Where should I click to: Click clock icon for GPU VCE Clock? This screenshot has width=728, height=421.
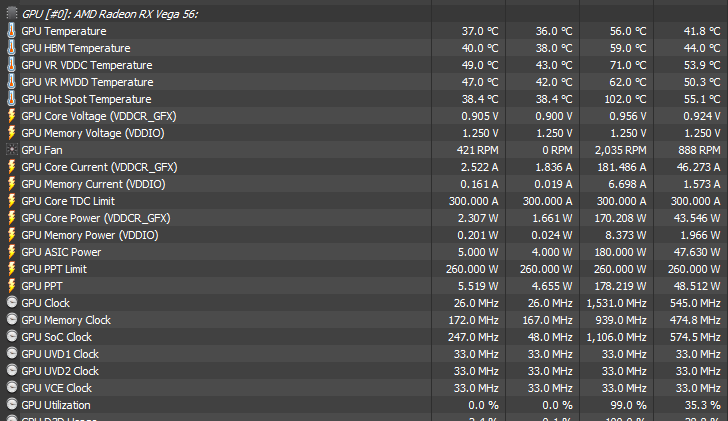12,388
